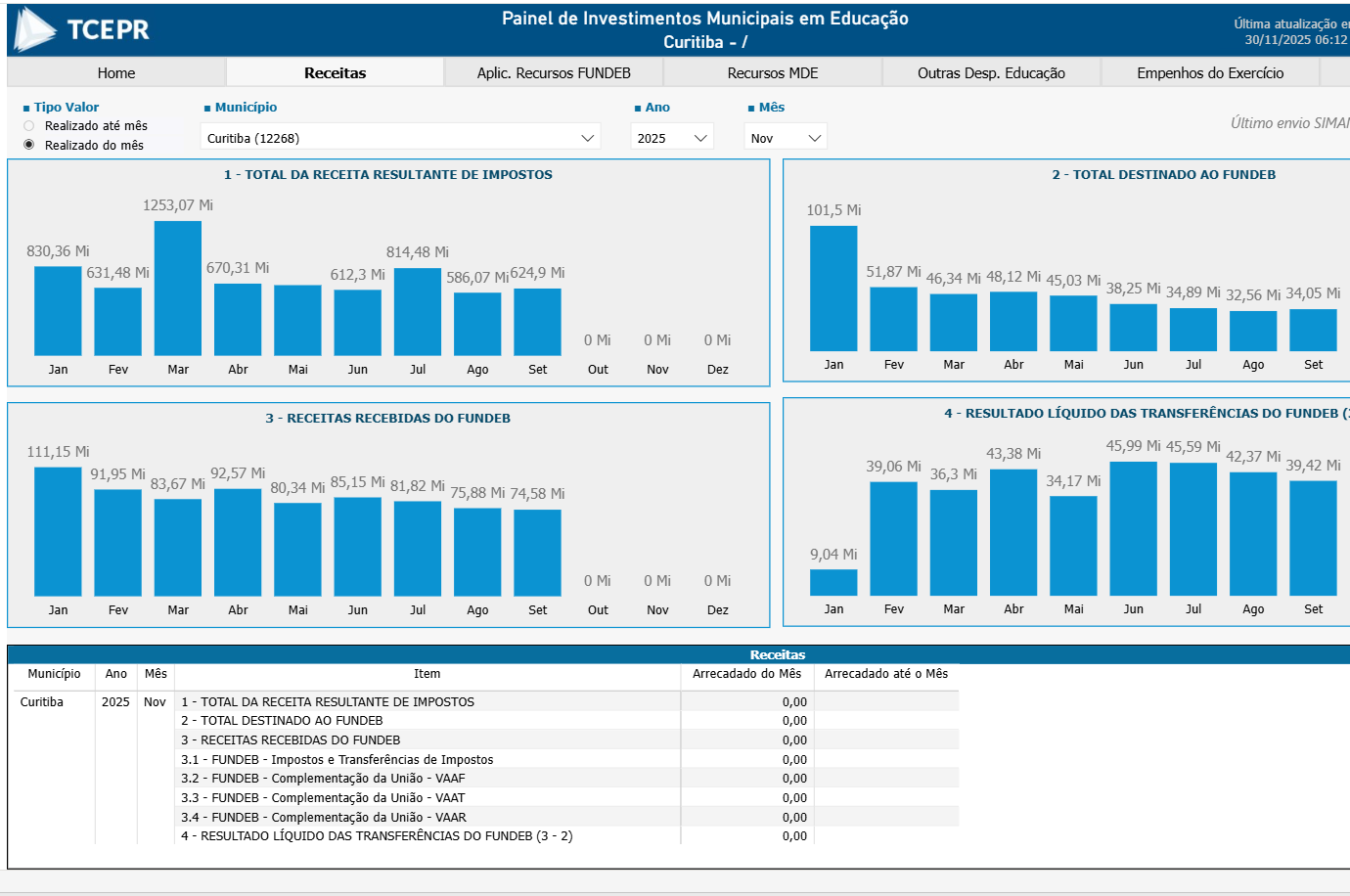This screenshot has height=896, width=1350.
Task: Expand the Ano dropdown set to 2025
Action: [x=672, y=138]
